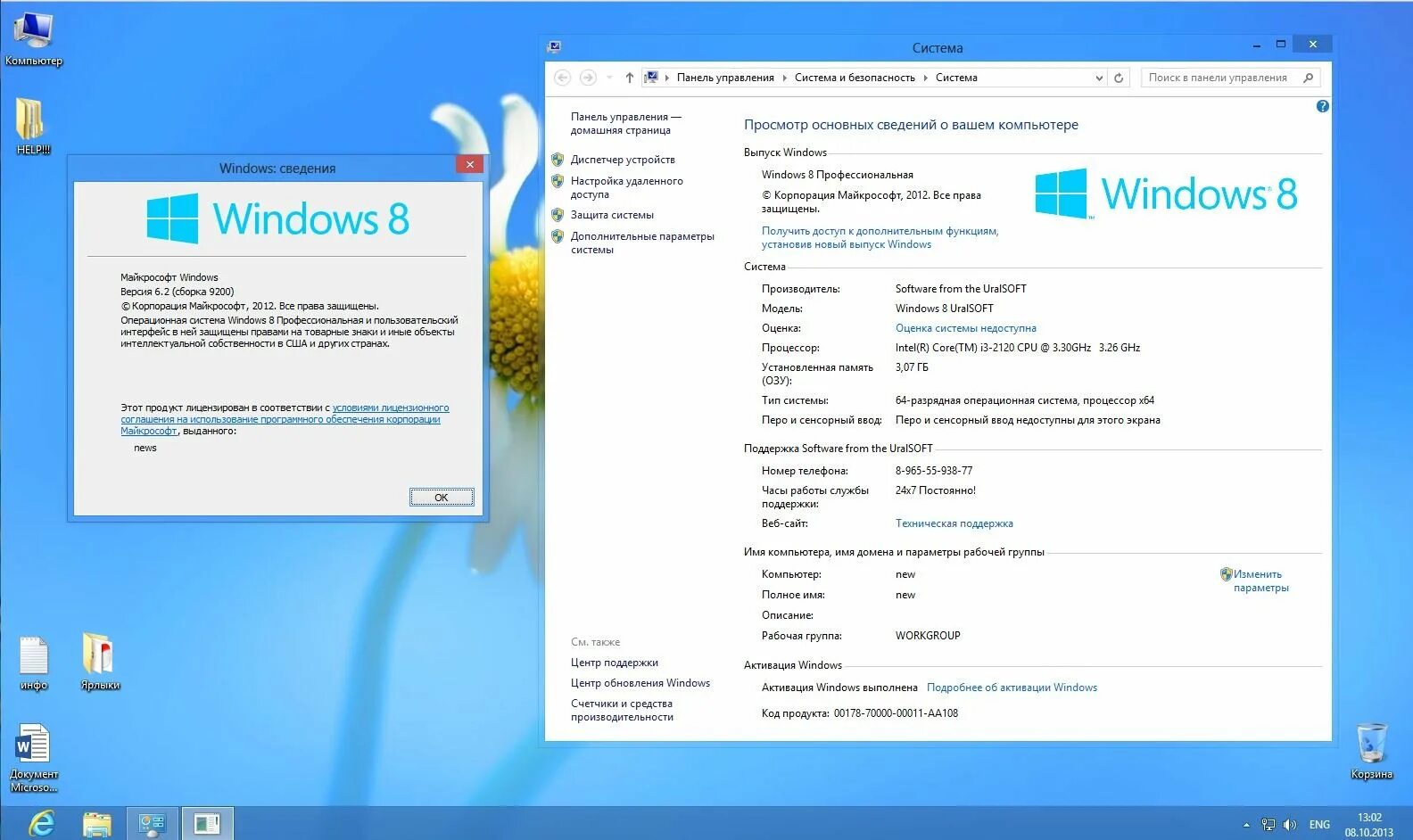
Task: Select Версия 6.2 (сборка 9200) text
Action: (x=178, y=292)
